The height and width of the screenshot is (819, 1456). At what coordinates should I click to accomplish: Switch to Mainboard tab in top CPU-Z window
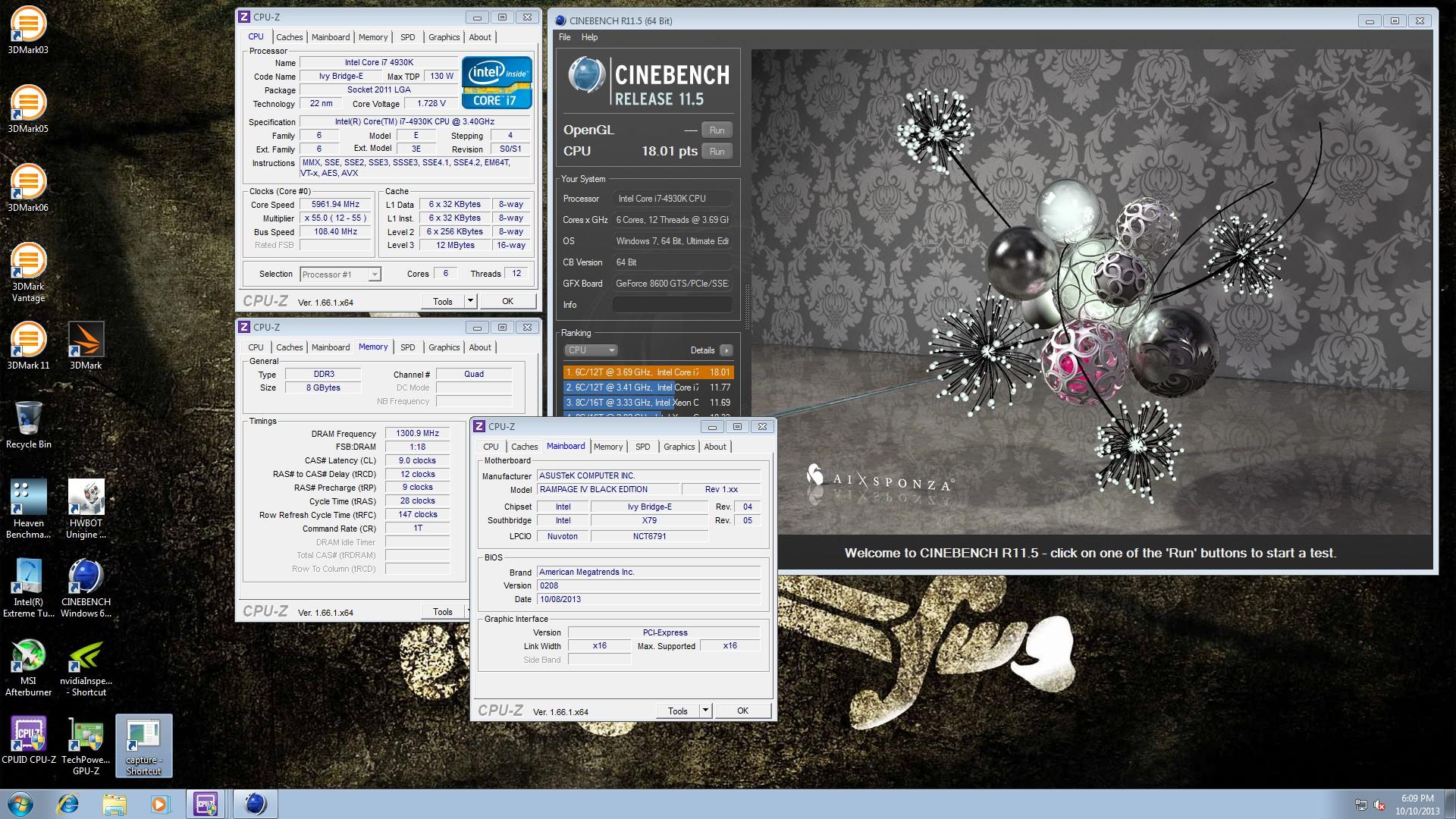click(x=331, y=37)
